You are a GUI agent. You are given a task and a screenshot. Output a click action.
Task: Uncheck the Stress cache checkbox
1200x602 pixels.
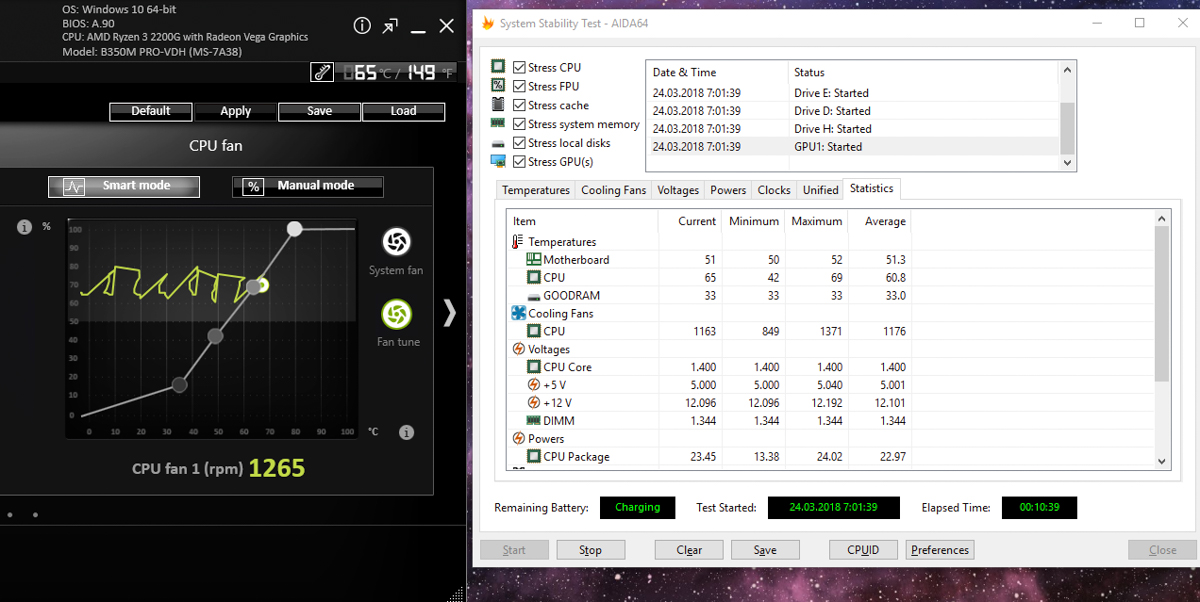pos(519,105)
